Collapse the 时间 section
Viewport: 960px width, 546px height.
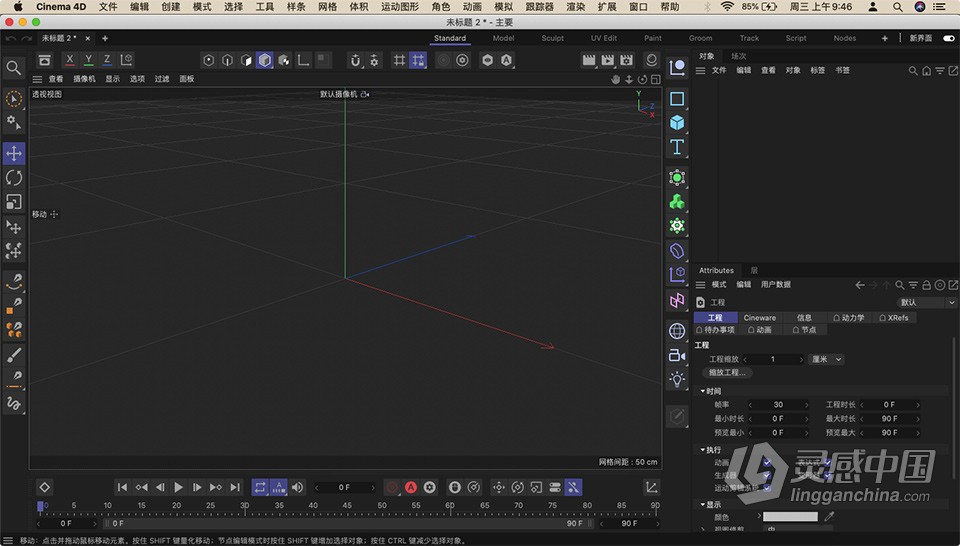(703, 391)
